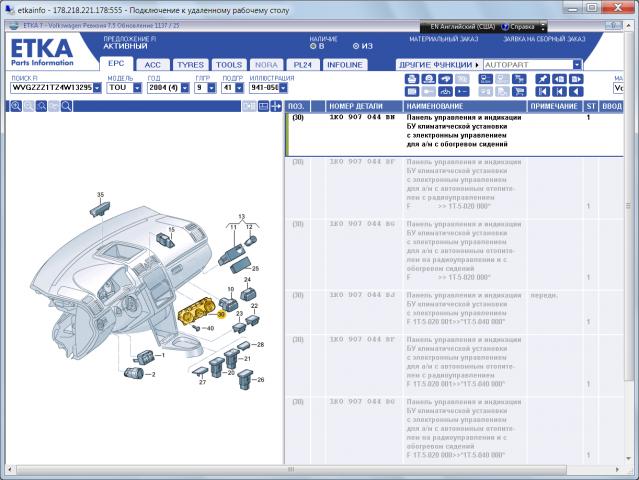
Task: Click the split layout view icon
Action: tap(263, 106)
